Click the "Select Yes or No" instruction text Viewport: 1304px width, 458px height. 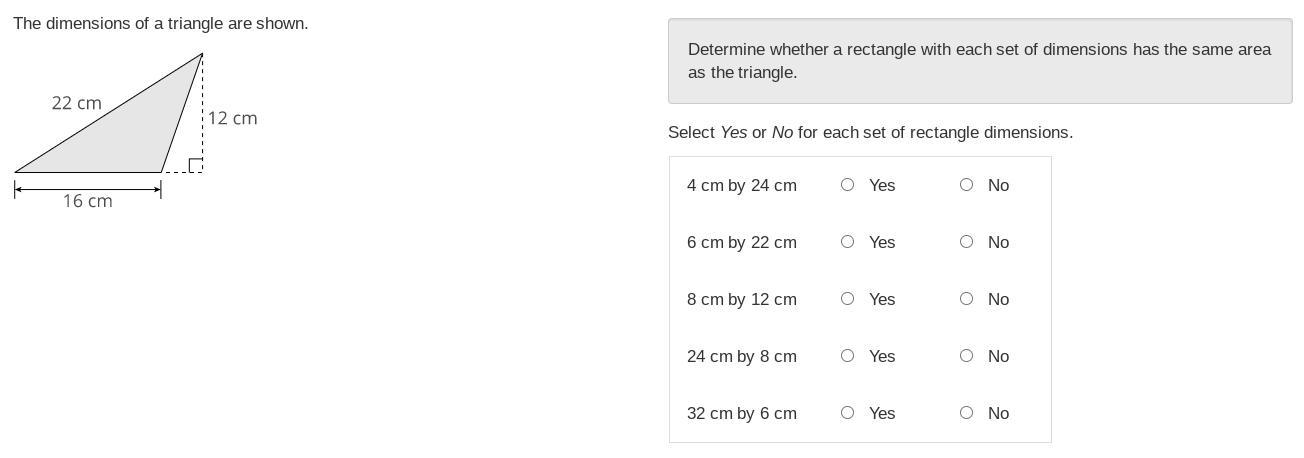point(870,132)
